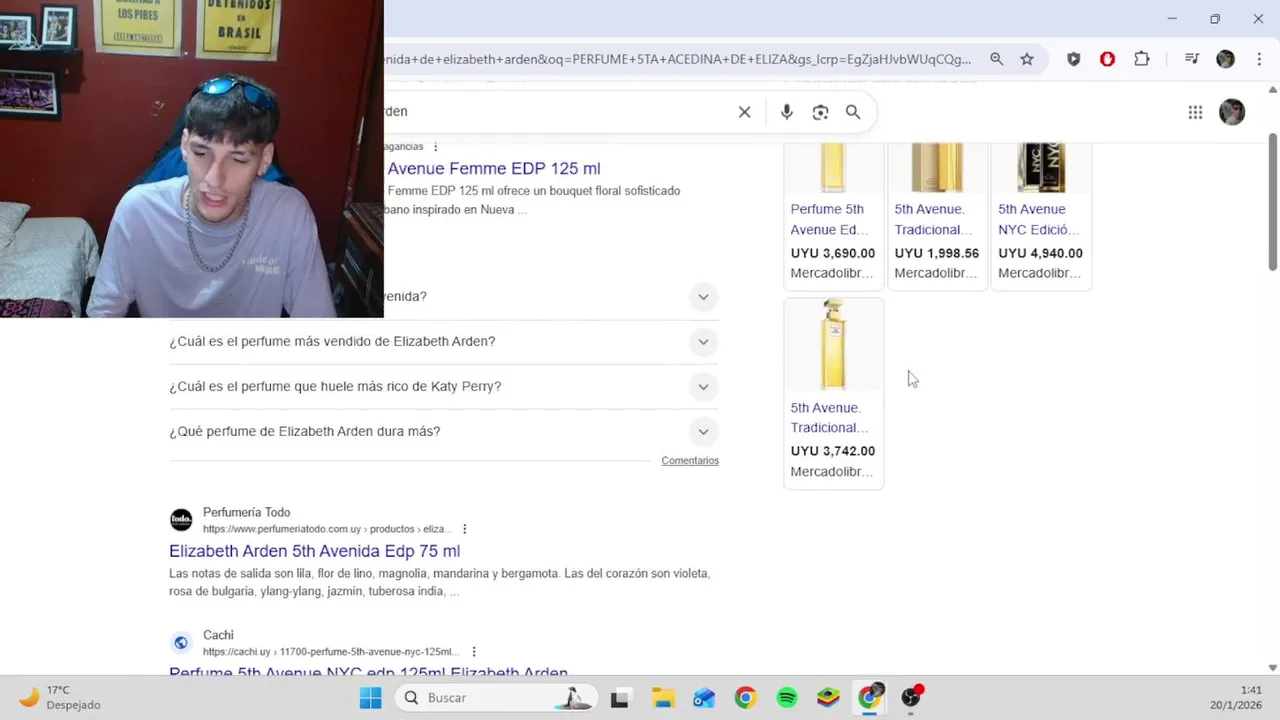The height and width of the screenshot is (720, 1280).
Task: Open the clock and date 1:41 20/1/2026
Action: (1237, 697)
